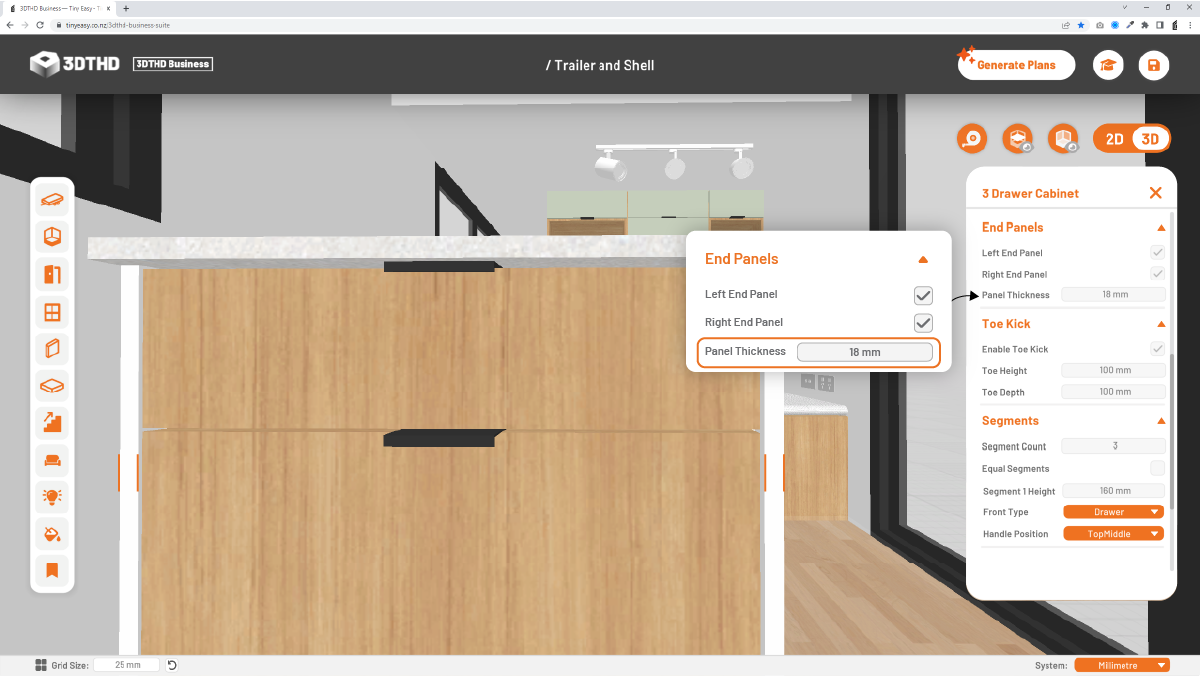Select the wall panel tool in sidebar
Screen dimensions: 1200x676
[x=52, y=349]
